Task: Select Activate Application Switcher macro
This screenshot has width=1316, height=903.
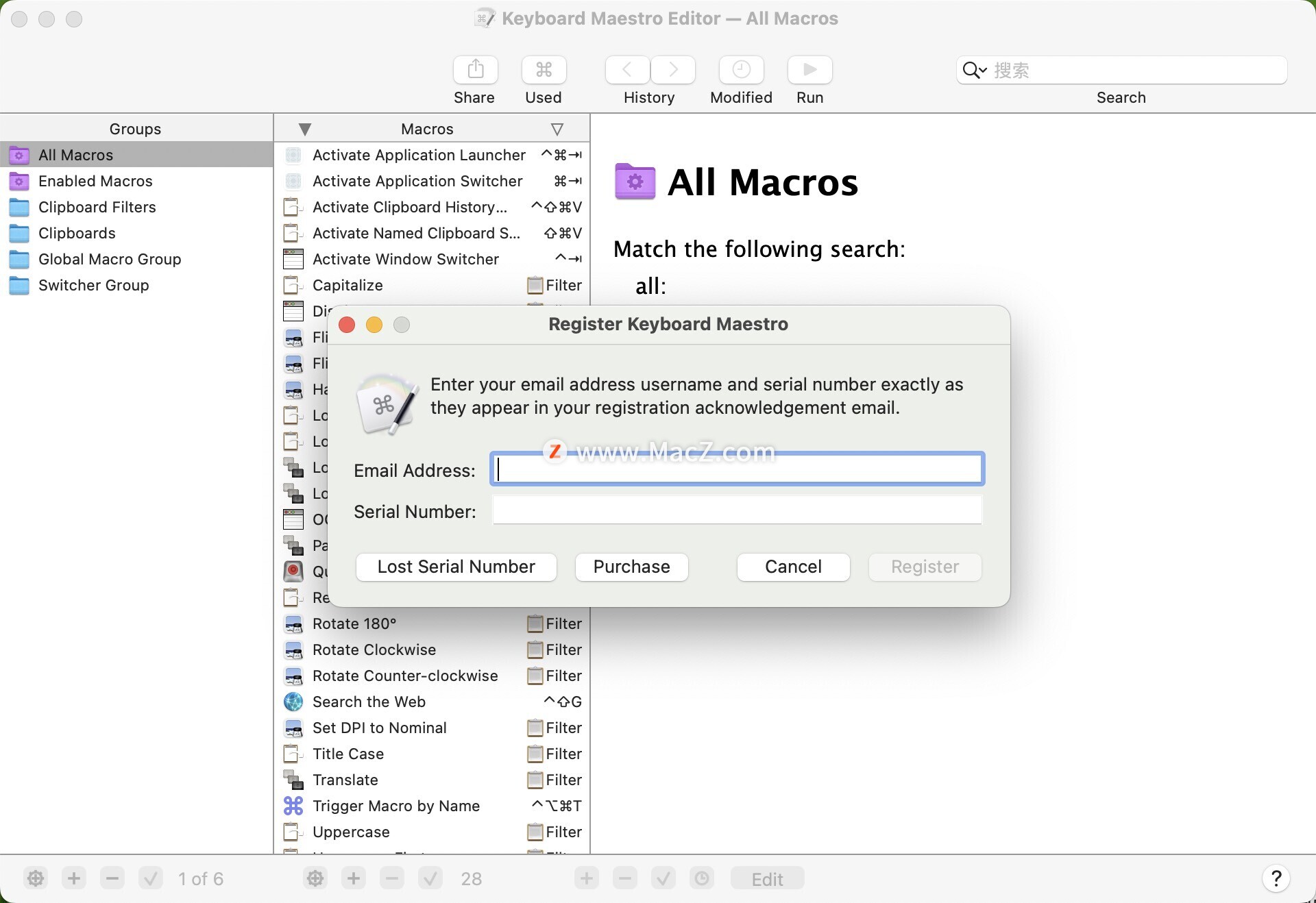Action: pyautogui.click(x=432, y=181)
